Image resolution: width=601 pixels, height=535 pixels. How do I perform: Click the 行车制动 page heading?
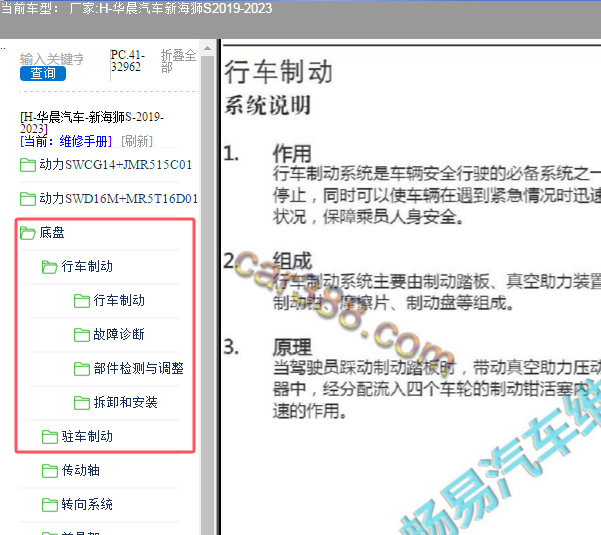point(278,72)
